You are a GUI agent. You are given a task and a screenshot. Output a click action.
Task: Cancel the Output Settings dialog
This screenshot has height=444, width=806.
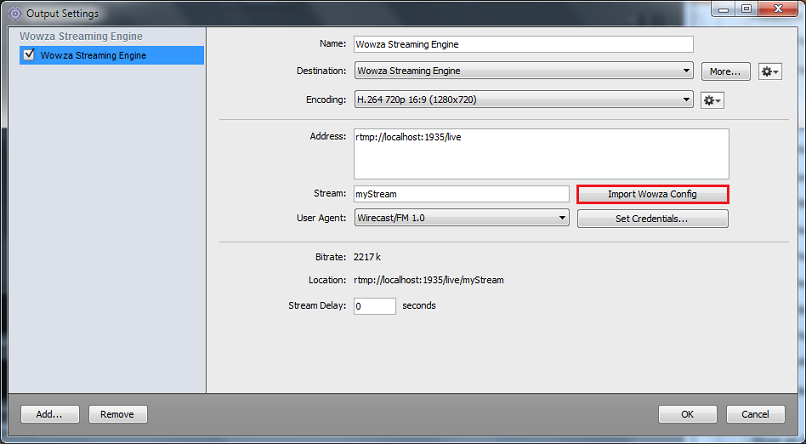click(755, 414)
